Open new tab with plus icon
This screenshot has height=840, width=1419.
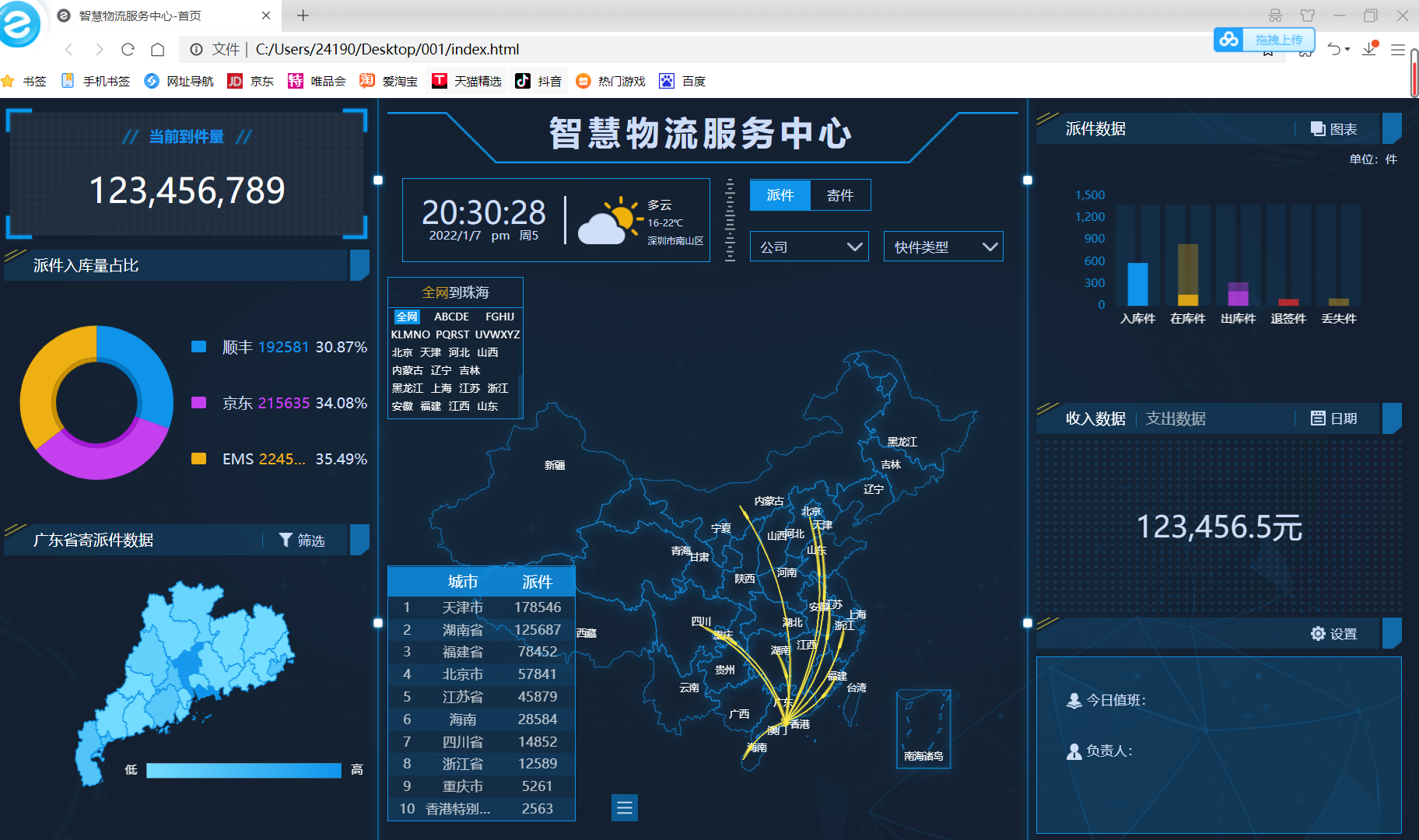[303, 16]
